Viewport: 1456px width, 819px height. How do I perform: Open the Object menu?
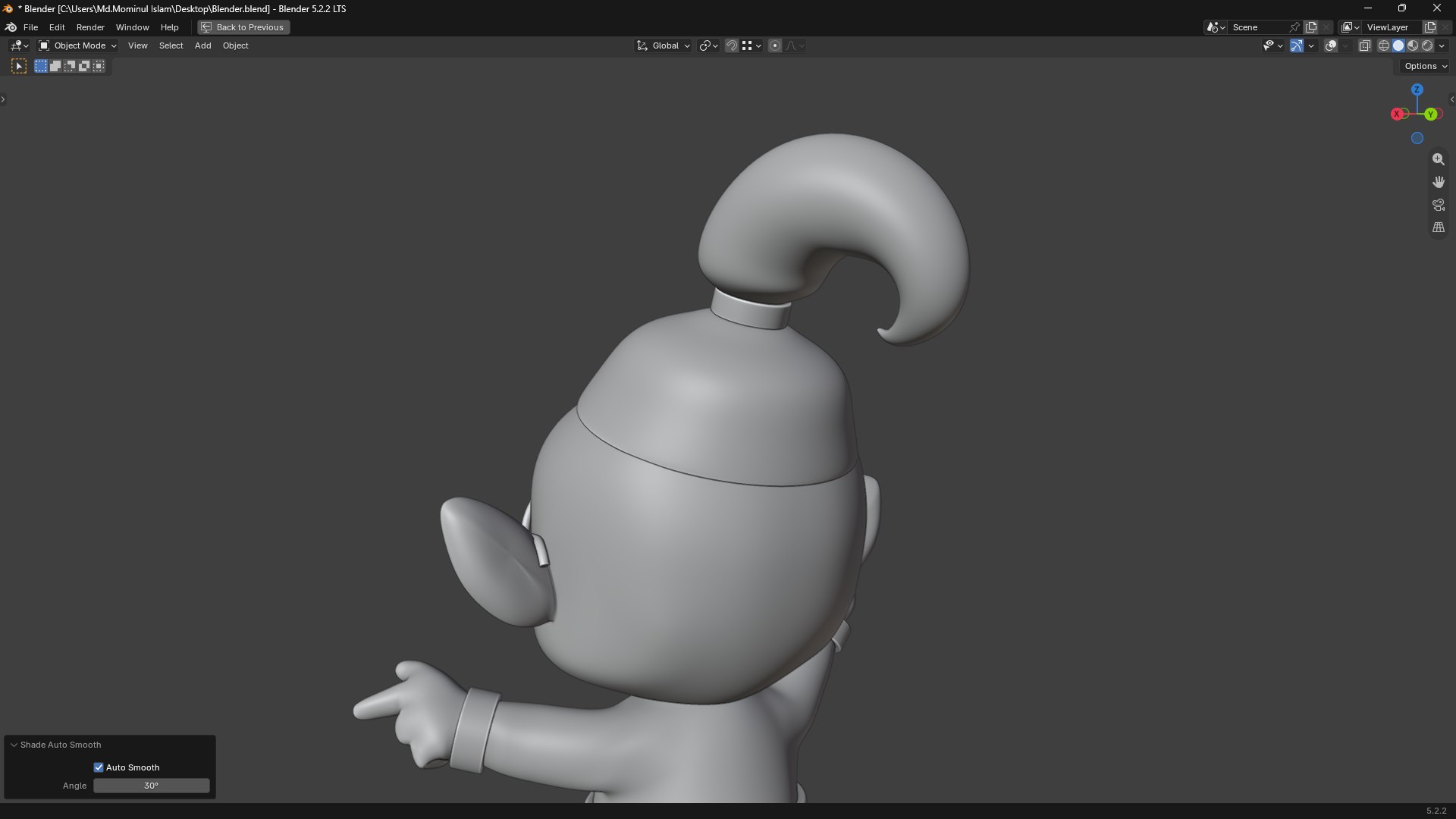click(235, 45)
